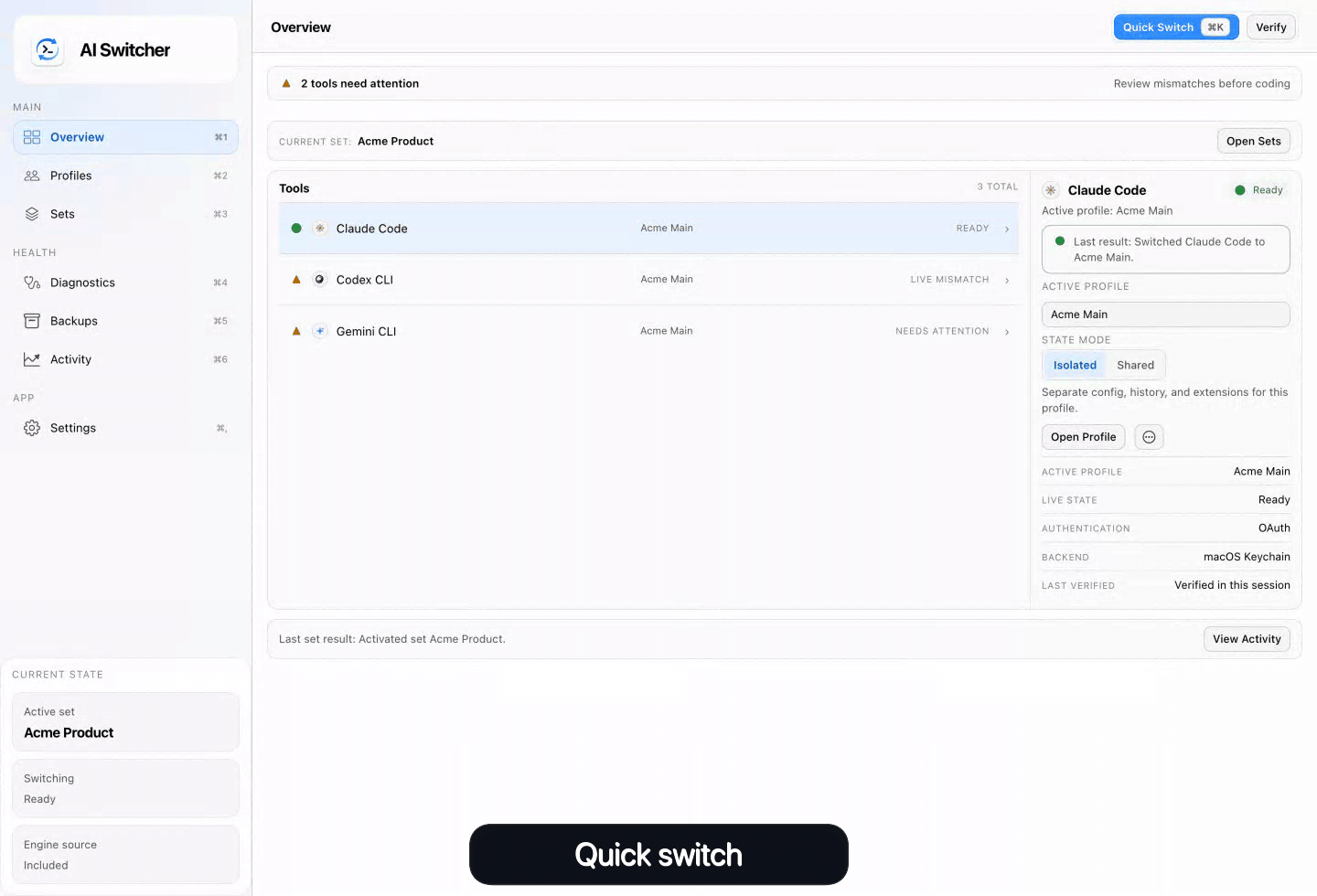1317x896 pixels.
Task: Click the Activity chart icon
Action: (x=32, y=359)
